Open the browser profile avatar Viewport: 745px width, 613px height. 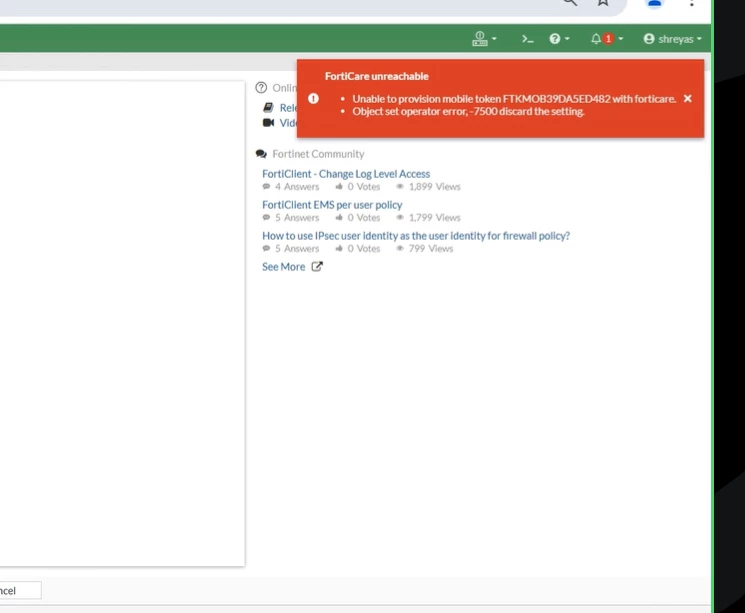click(x=654, y=3)
